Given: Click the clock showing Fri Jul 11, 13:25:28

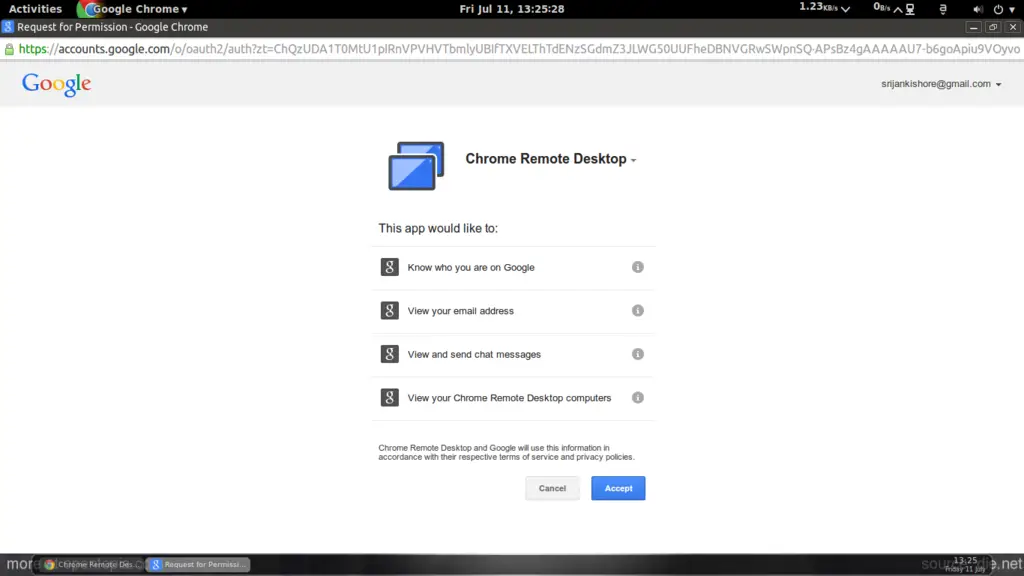Looking at the screenshot, I should coord(511,8).
